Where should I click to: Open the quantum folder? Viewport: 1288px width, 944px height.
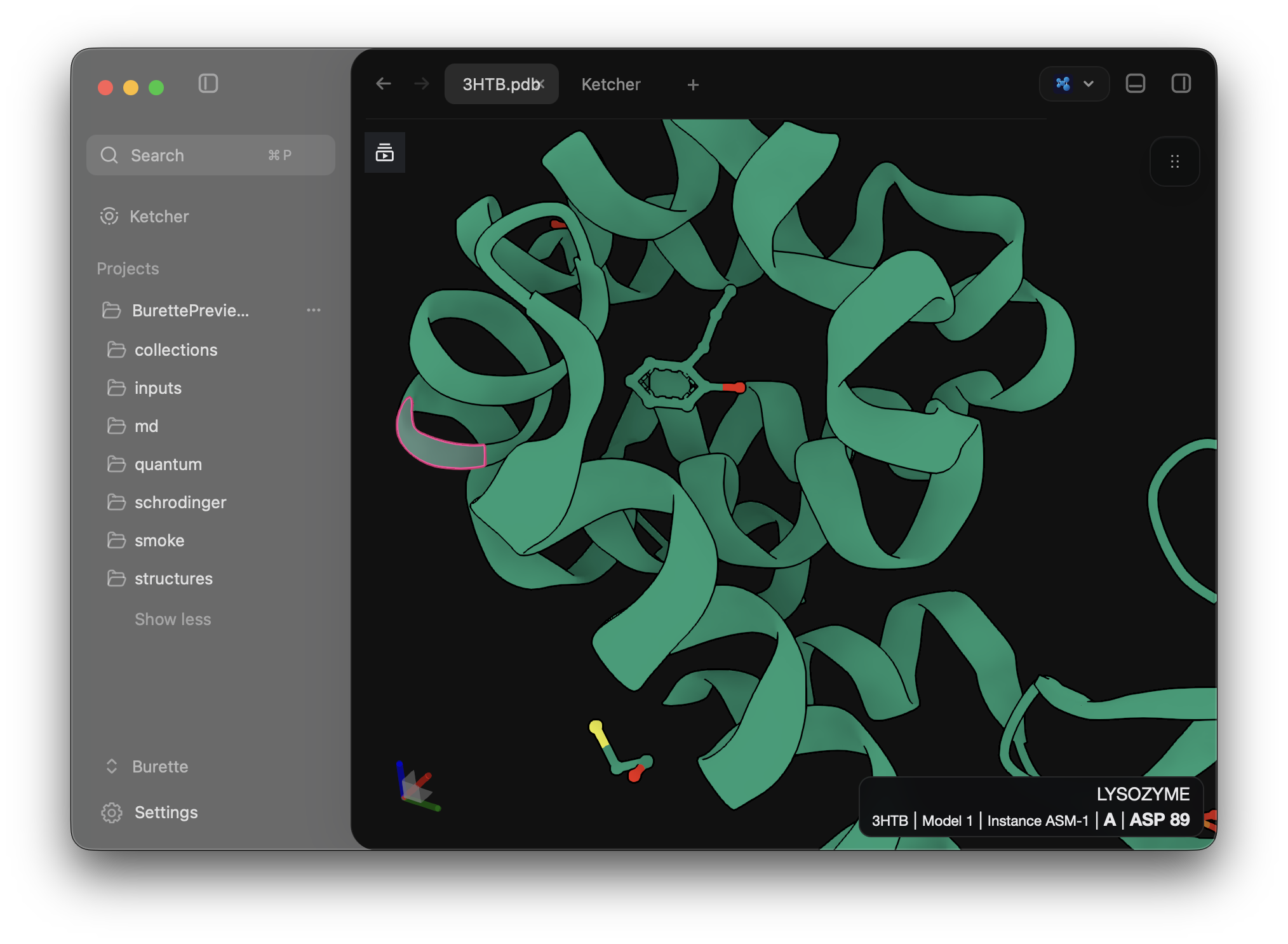[168, 464]
